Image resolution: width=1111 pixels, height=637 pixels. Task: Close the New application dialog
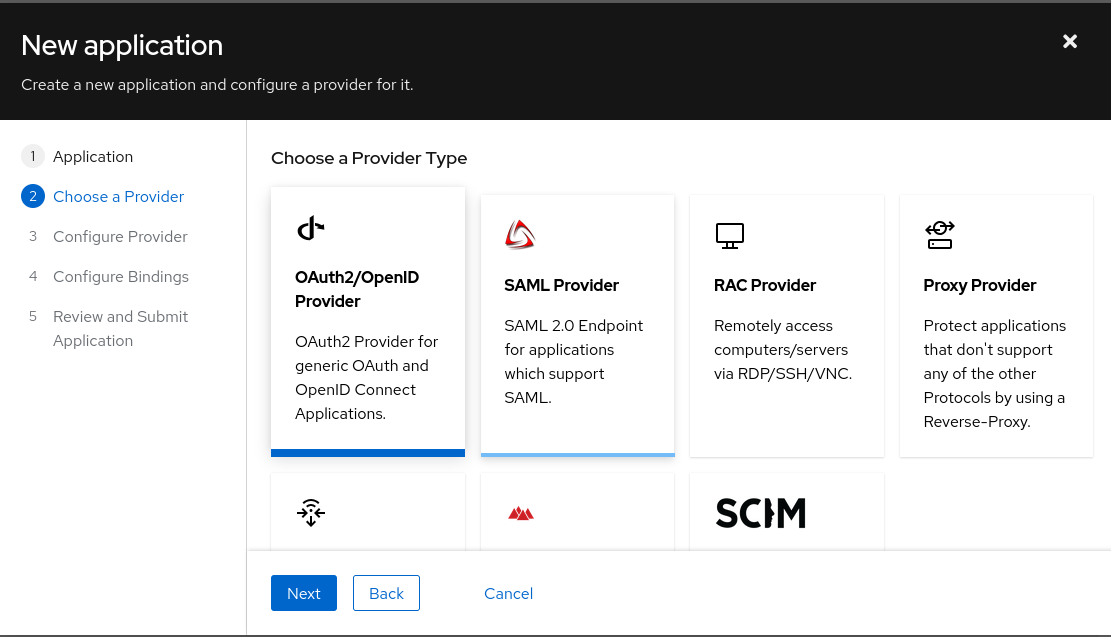pyautogui.click(x=1070, y=41)
